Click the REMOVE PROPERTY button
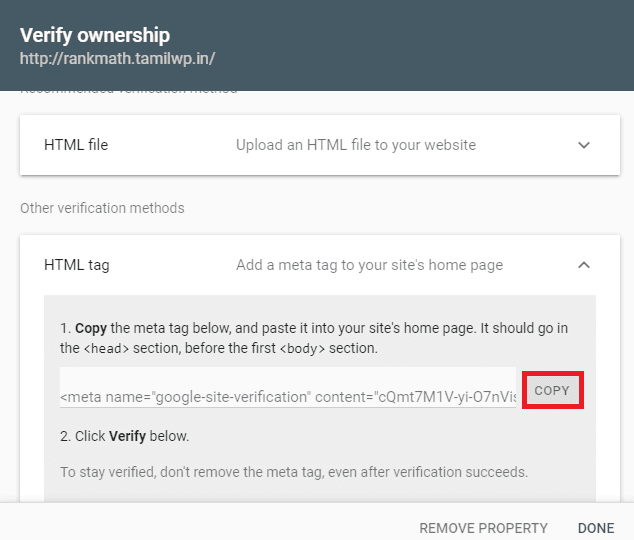Screen dimensions: 634x540 pos(483,528)
